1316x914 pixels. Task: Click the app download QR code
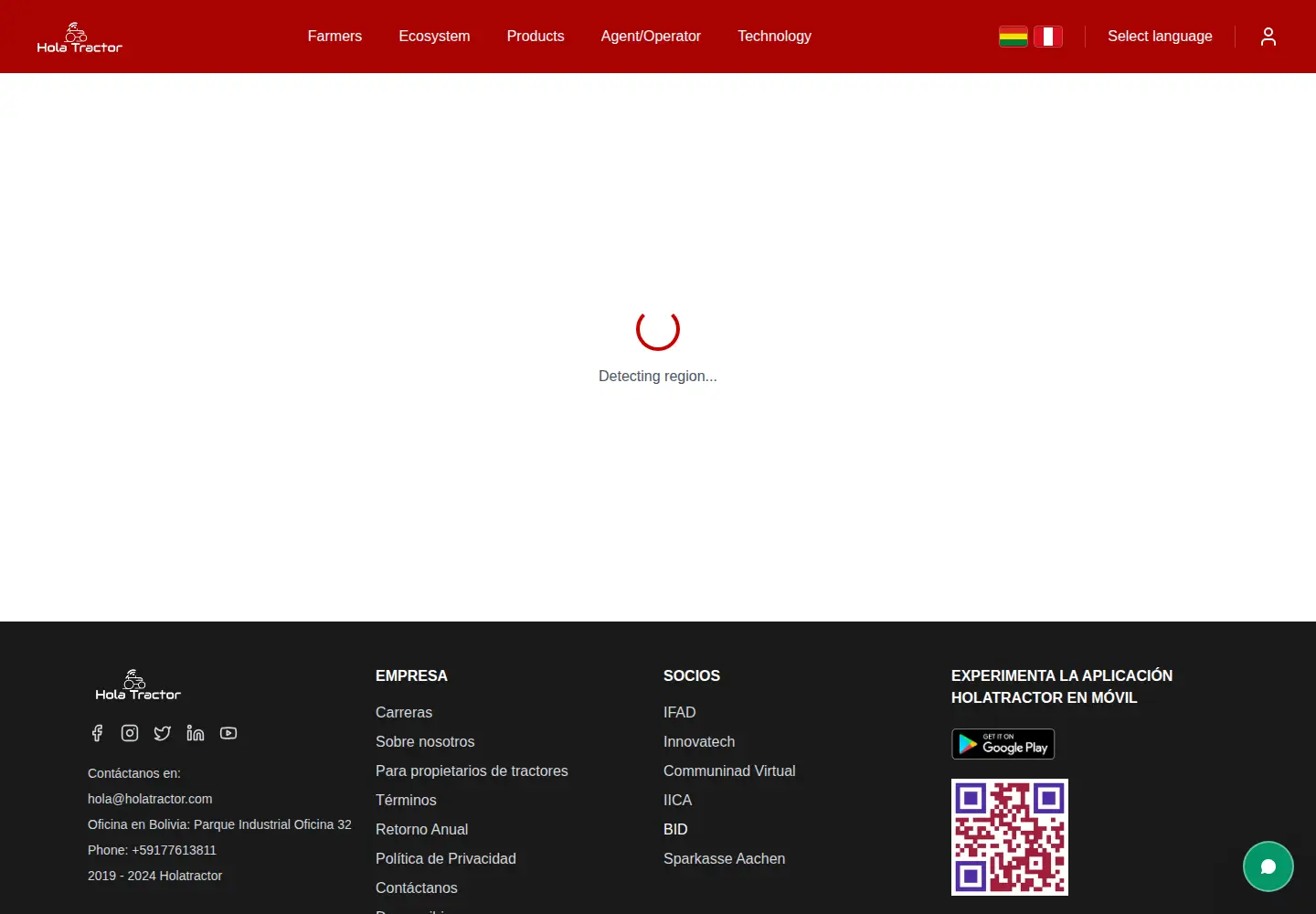click(1010, 837)
